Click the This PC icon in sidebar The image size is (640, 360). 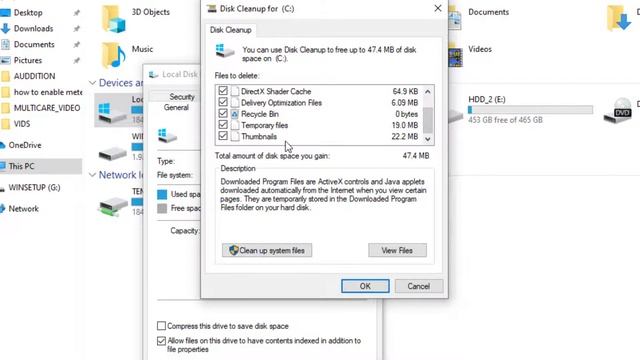tap(2, 166)
